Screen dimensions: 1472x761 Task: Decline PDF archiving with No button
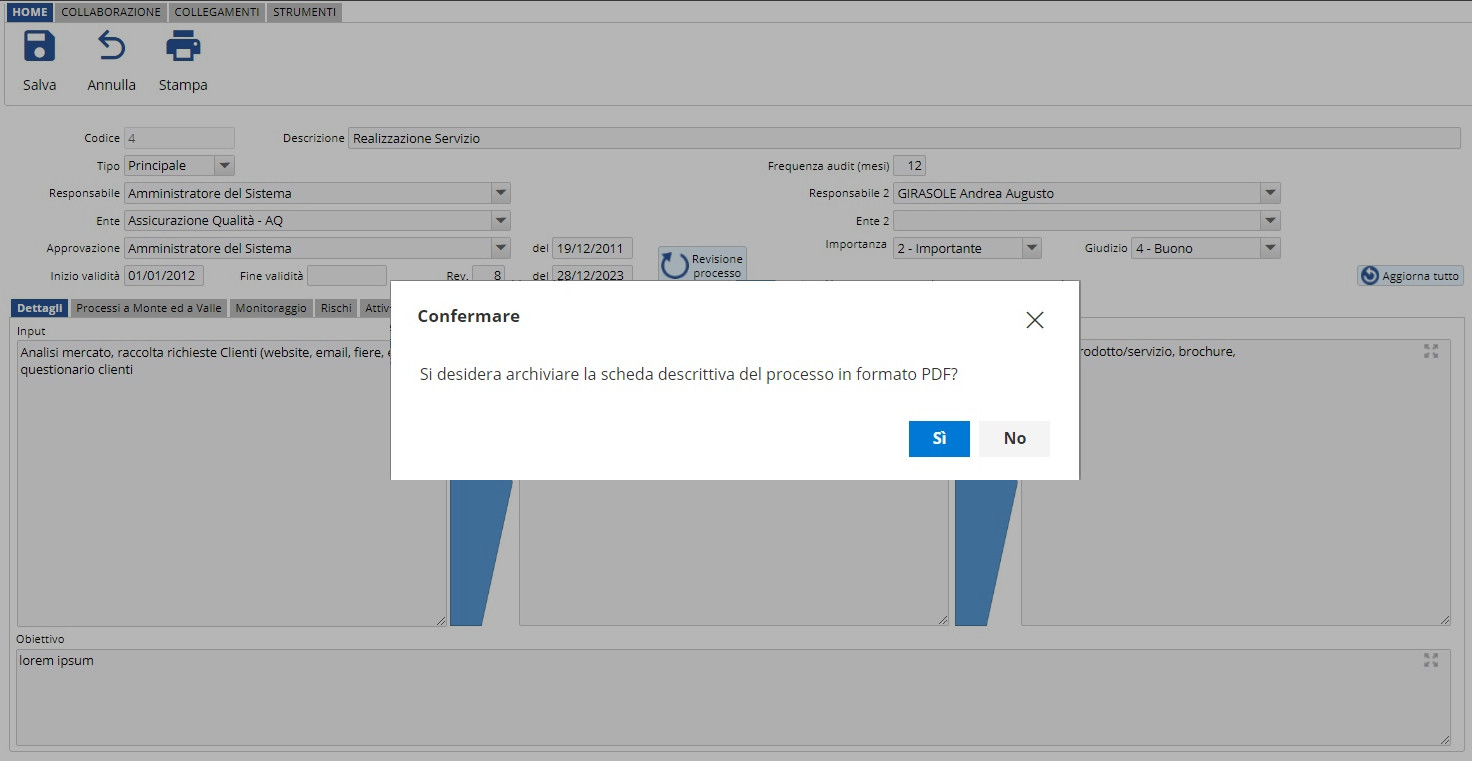[x=1014, y=438]
